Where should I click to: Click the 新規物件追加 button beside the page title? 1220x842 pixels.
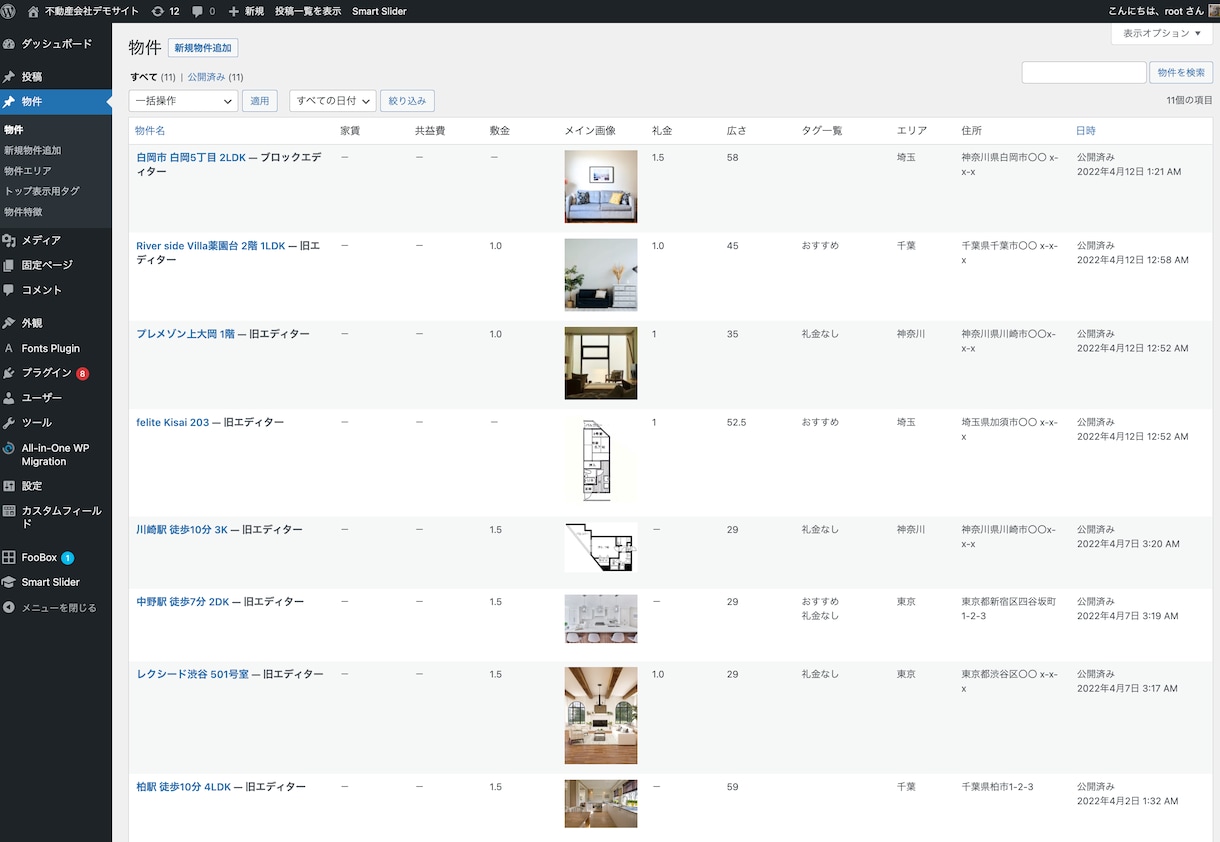pos(203,48)
